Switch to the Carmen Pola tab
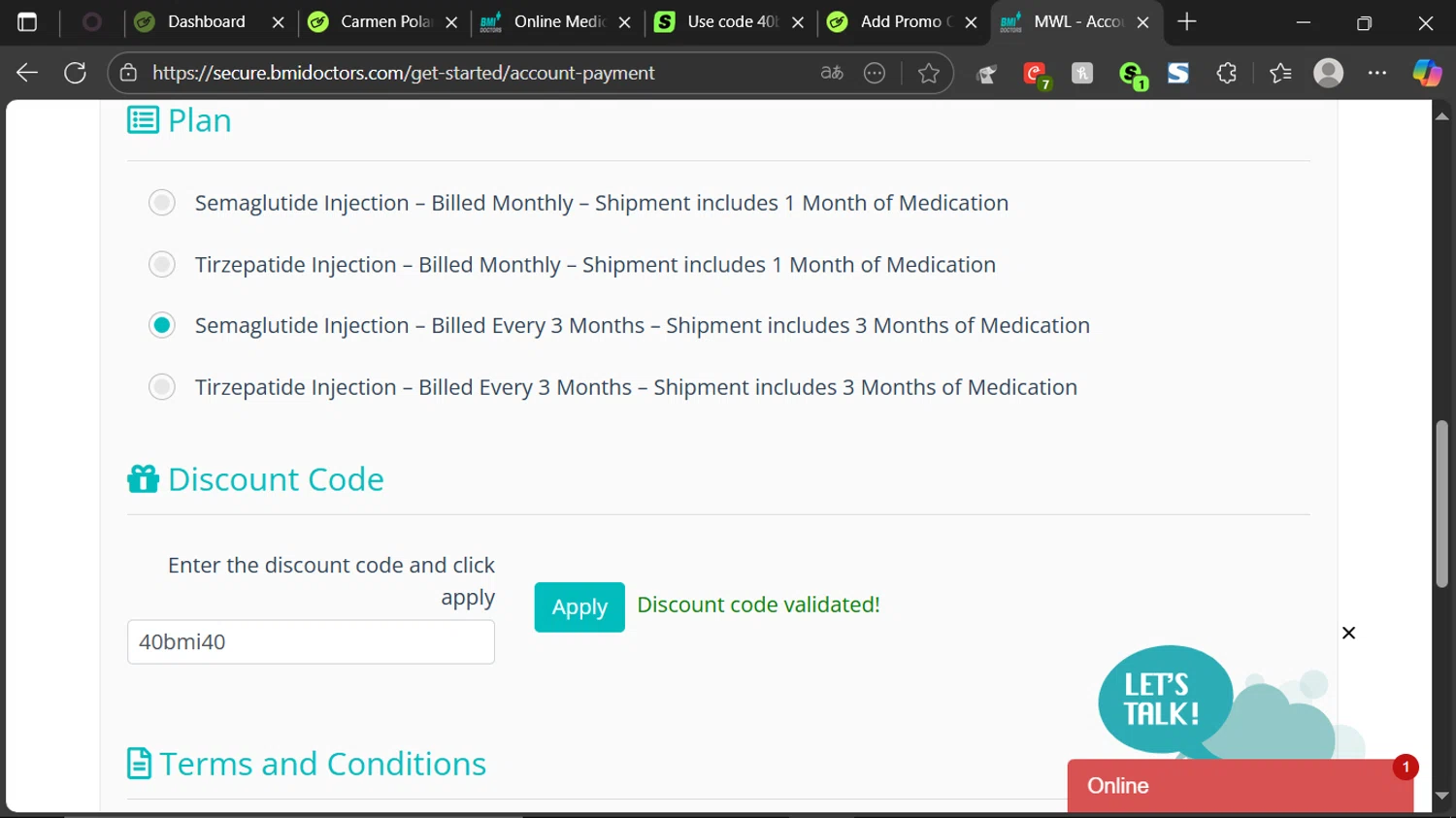 [385, 21]
